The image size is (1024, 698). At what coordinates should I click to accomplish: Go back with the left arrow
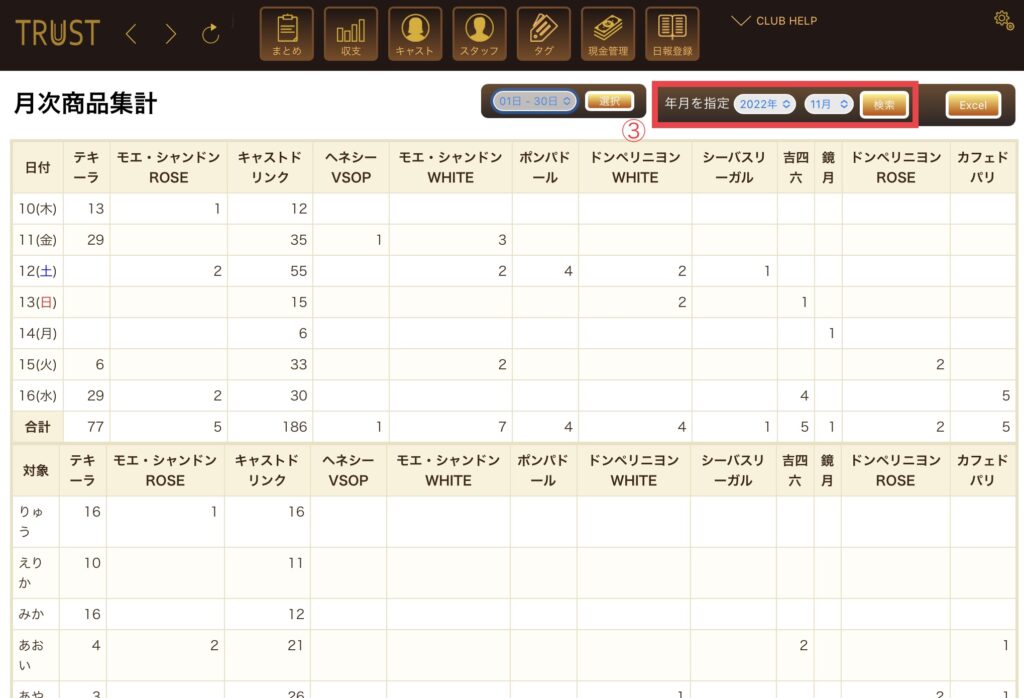131,33
